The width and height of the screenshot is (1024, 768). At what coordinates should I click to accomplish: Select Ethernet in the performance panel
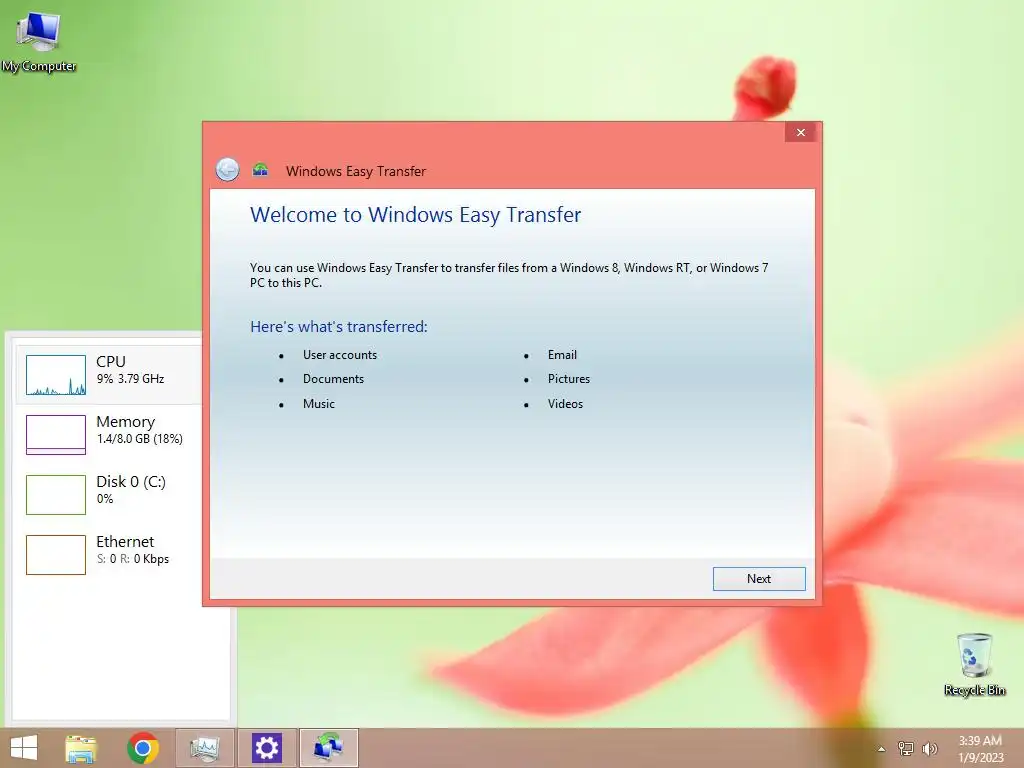point(109,554)
